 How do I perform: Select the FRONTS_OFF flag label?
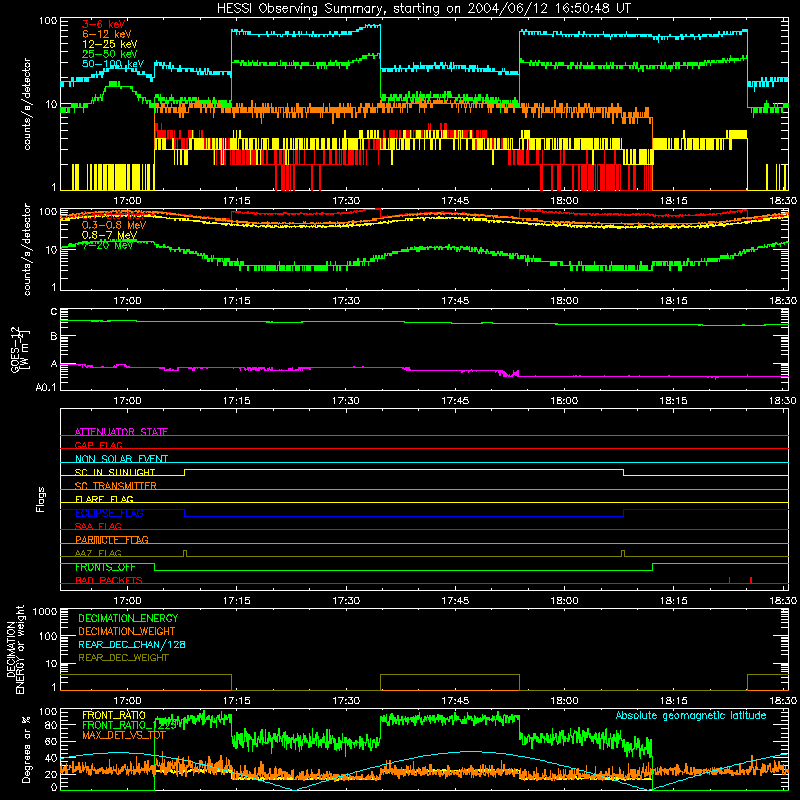point(105,567)
